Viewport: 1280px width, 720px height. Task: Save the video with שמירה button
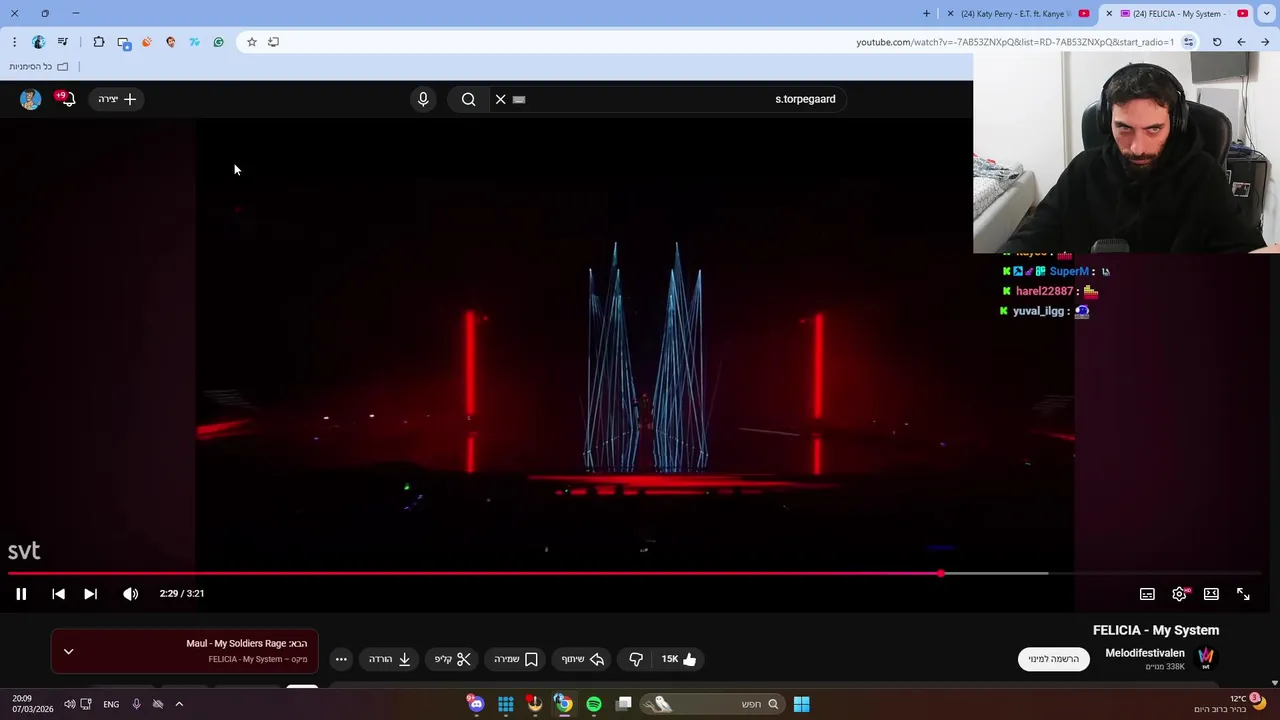(516, 659)
